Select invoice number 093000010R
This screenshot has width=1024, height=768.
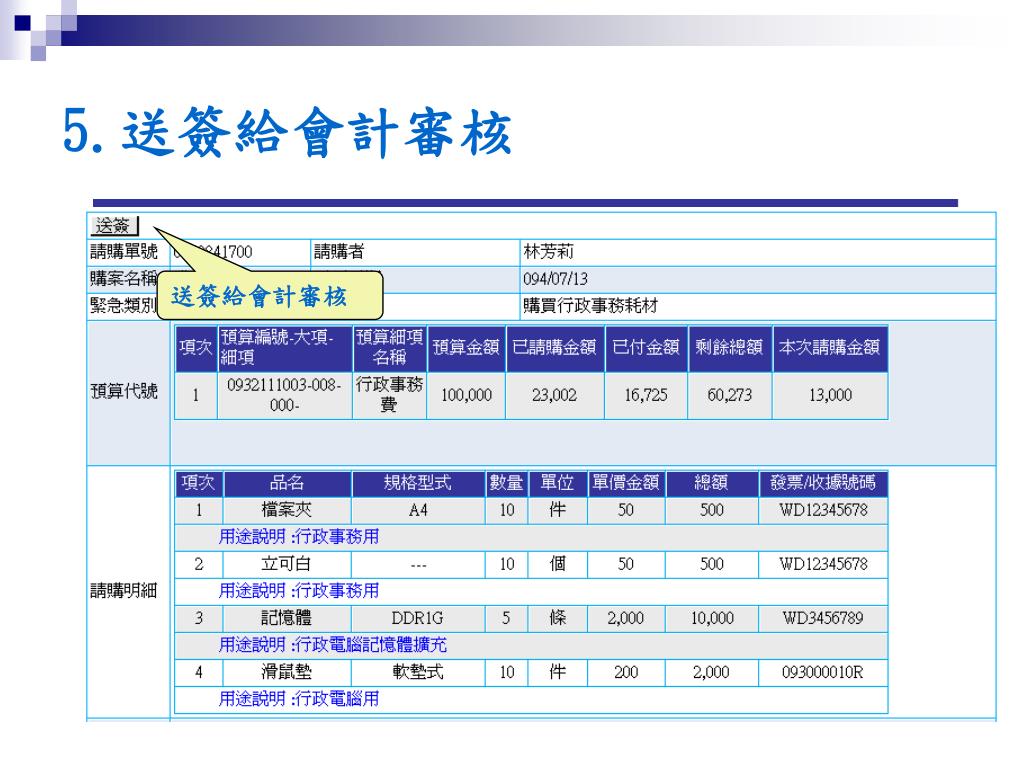click(x=823, y=672)
